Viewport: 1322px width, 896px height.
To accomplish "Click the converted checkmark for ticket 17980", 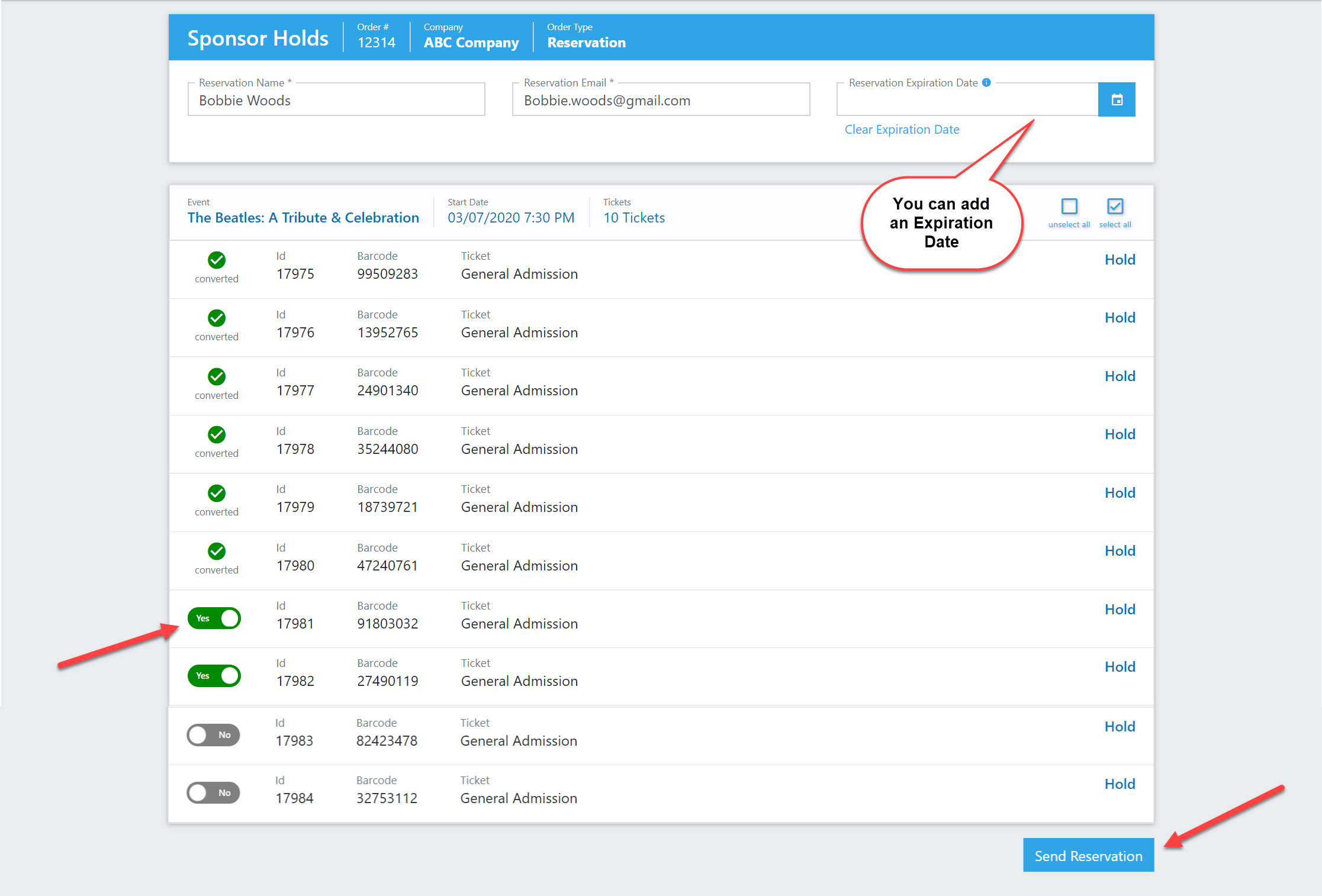I will 217,552.
